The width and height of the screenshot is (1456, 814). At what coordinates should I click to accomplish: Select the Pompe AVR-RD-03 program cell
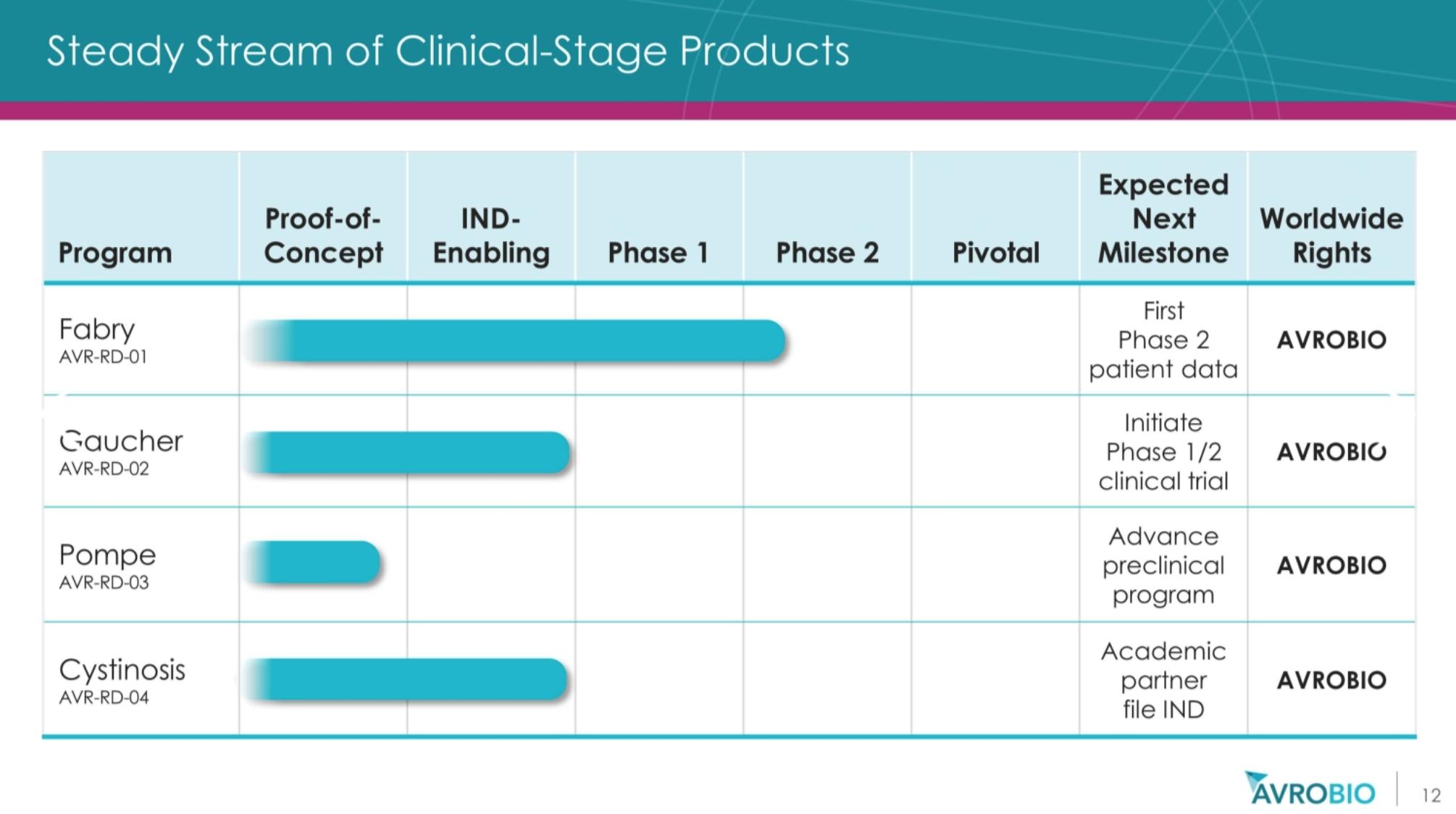pos(107,565)
